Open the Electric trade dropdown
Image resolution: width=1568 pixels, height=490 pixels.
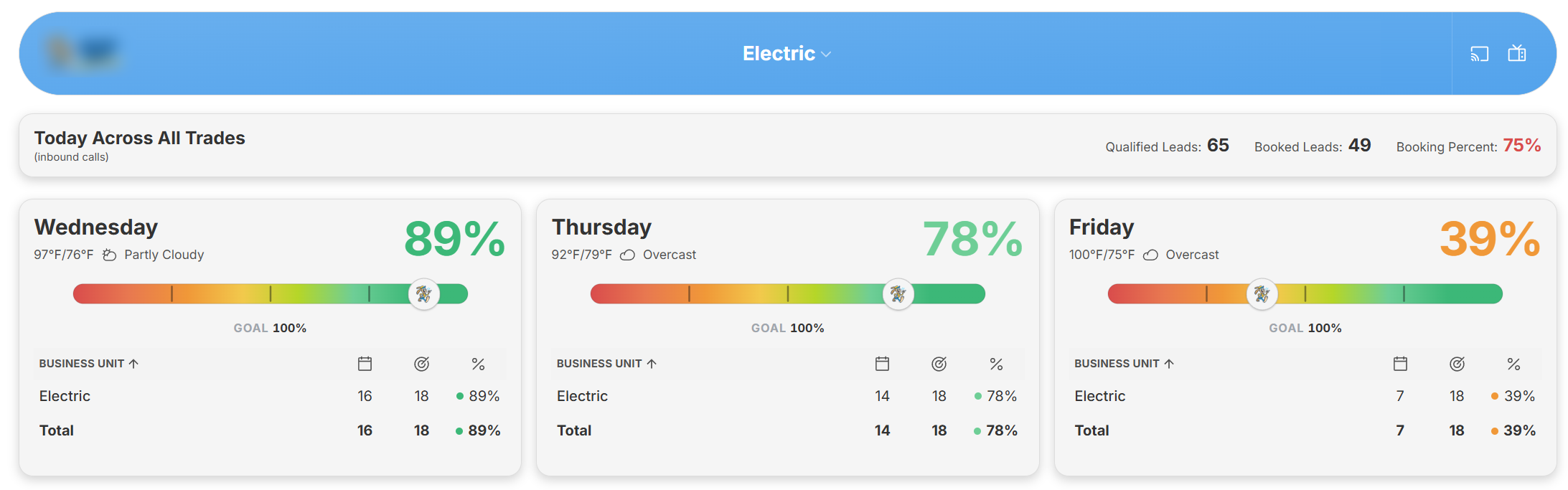(x=787, y=54)
